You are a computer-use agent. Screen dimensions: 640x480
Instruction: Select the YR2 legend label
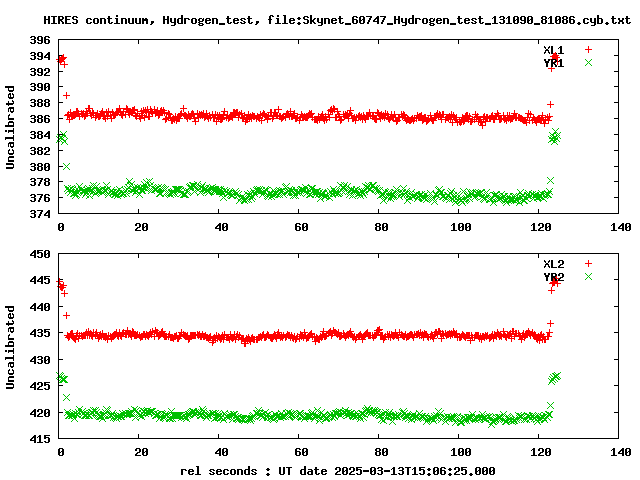point(553,277)
